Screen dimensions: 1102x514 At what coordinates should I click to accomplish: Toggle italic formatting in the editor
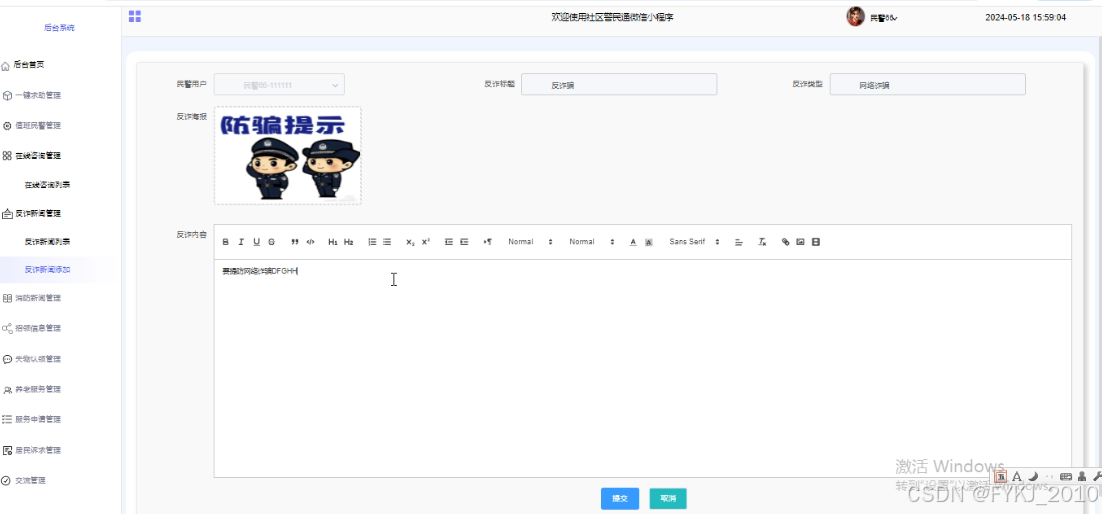click(241, 242)
